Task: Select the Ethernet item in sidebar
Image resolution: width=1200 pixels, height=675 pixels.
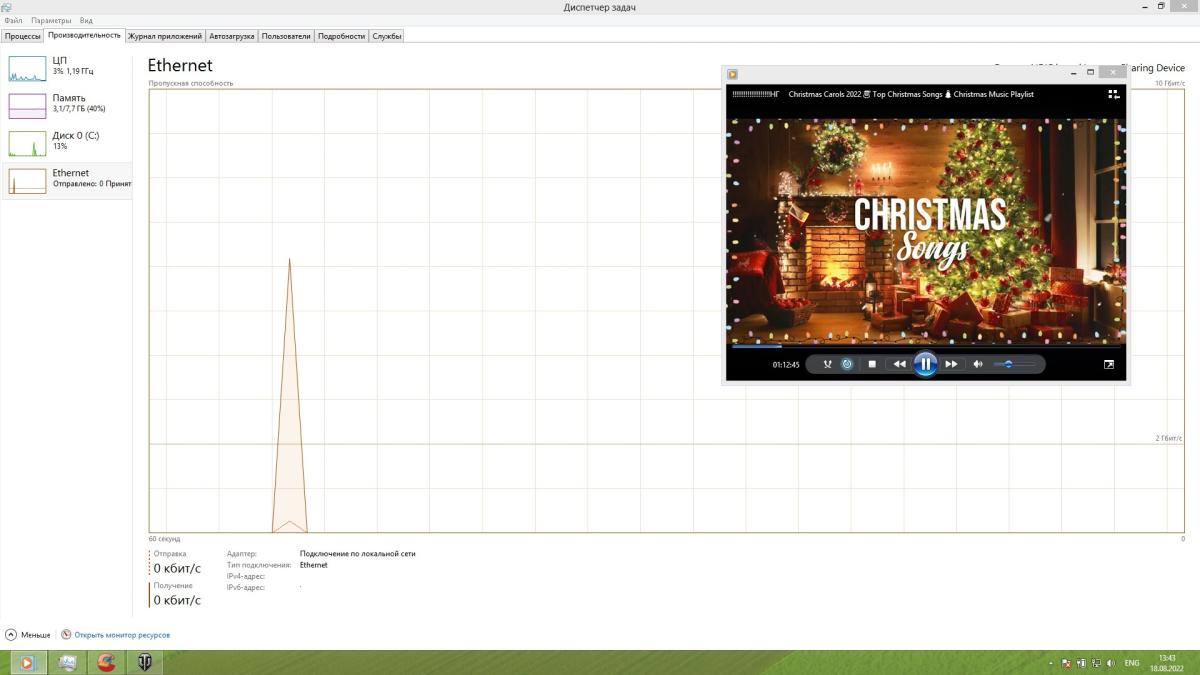Action: pos(67,180)
